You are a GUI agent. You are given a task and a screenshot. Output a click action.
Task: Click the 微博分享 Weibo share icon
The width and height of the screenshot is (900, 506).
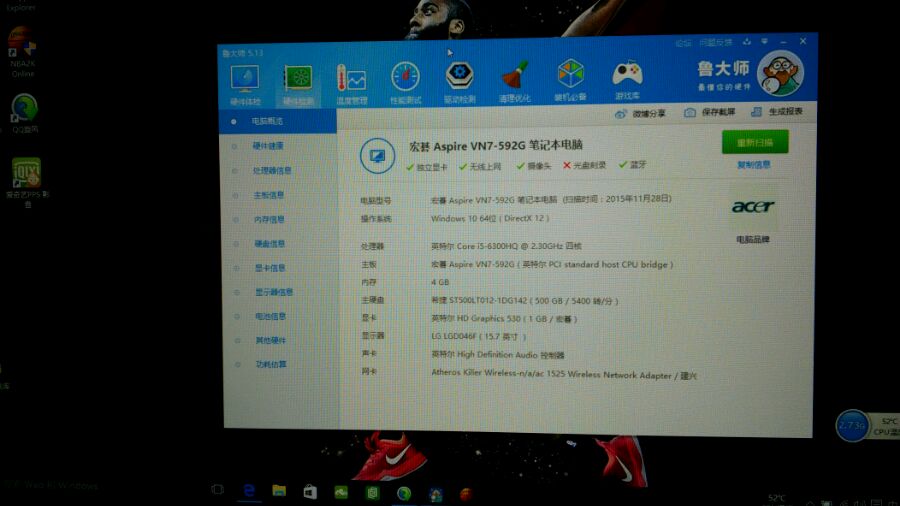coord(620,114)
